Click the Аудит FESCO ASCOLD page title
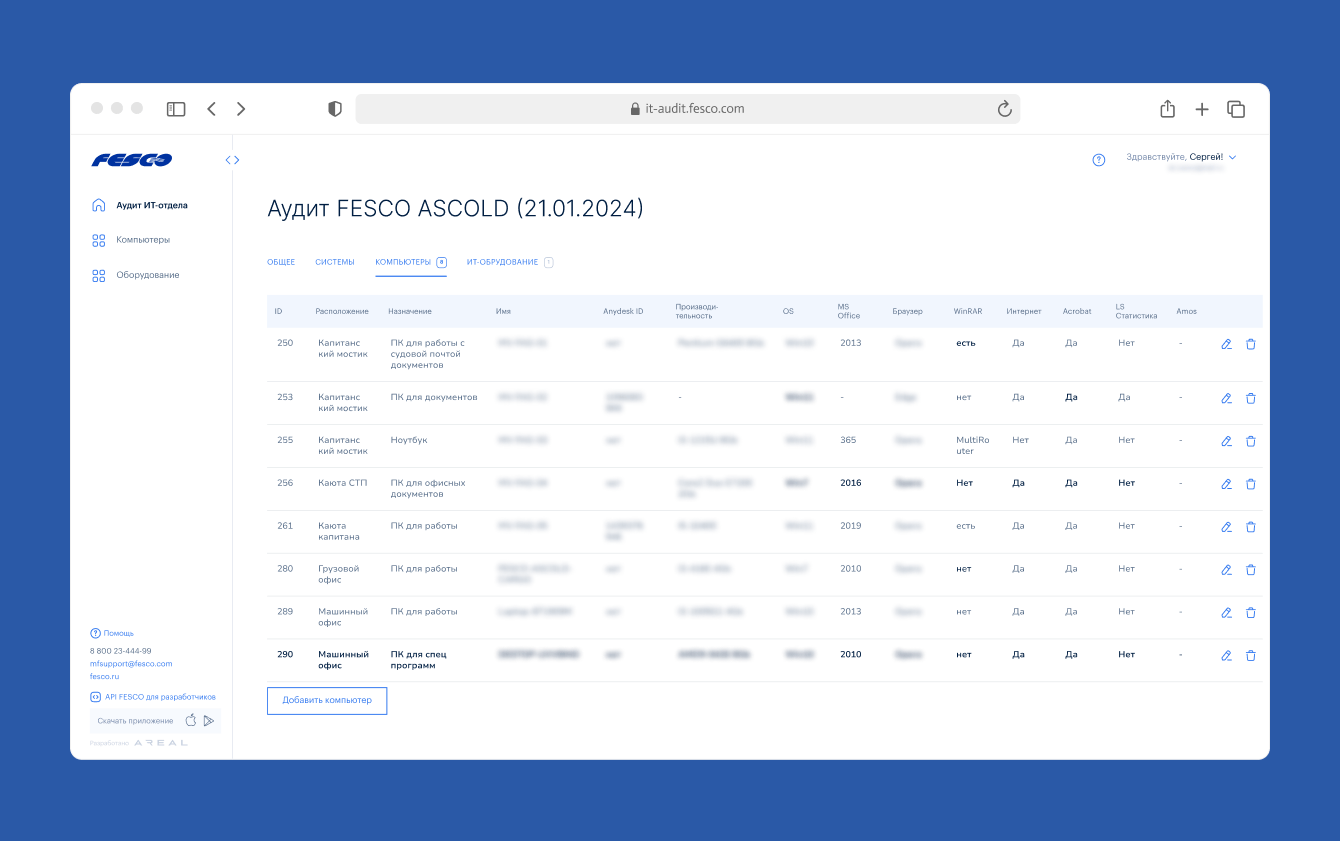This screenshot has height=841, width=1340. (455, 208)
